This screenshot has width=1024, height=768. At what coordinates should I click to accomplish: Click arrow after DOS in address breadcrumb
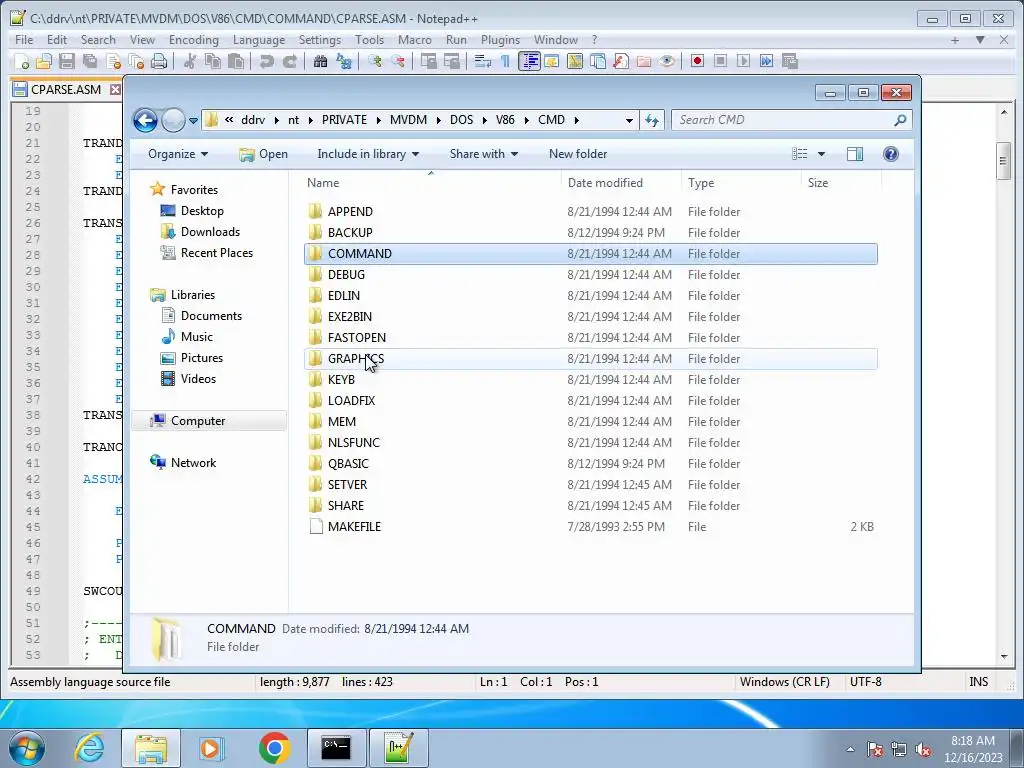click(485, 120)
